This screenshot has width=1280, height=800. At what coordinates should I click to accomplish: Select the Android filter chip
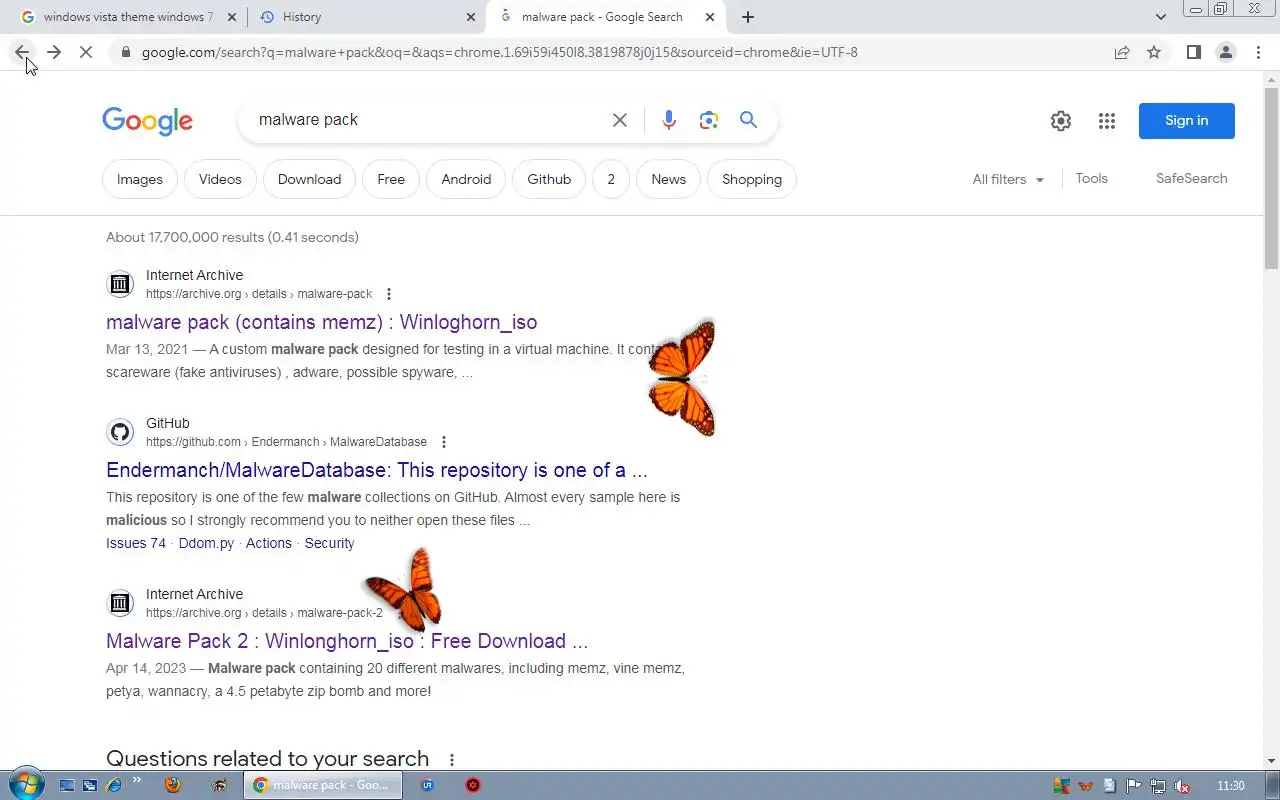point(466,179)
